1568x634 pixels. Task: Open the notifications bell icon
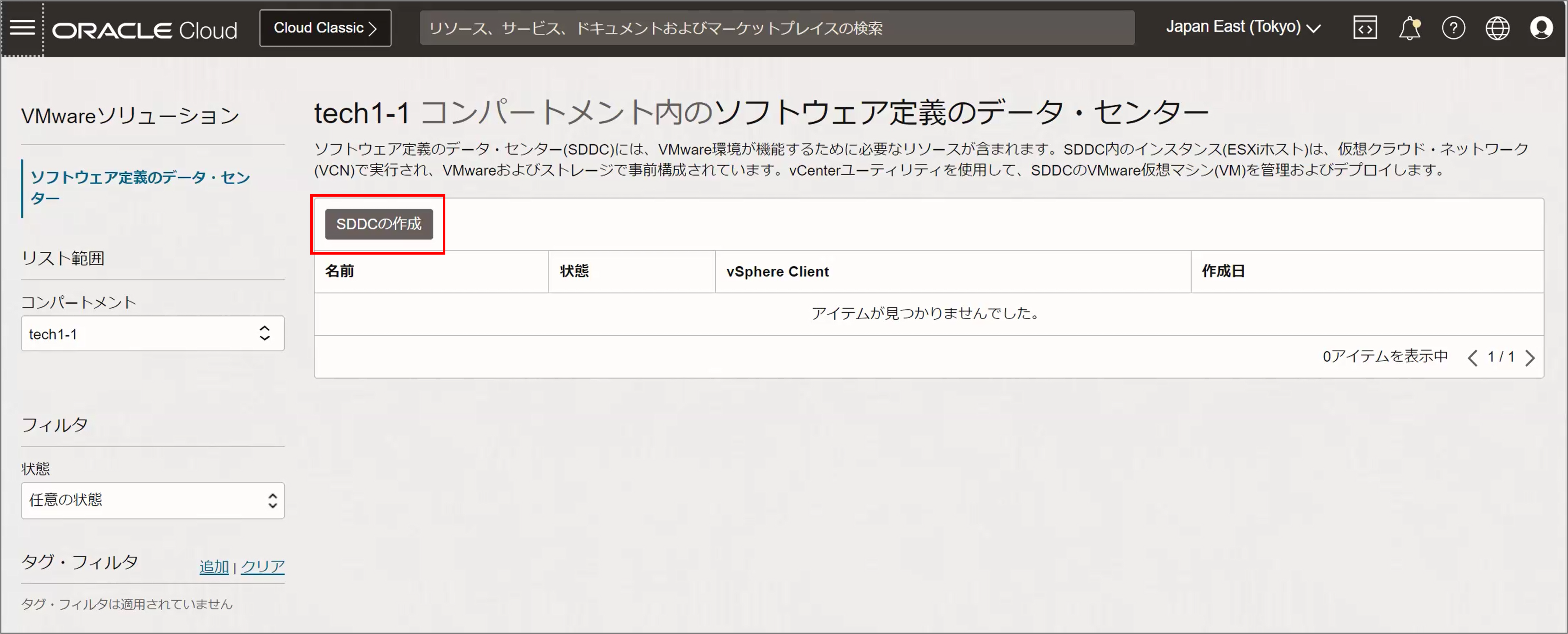(1409, 28)
